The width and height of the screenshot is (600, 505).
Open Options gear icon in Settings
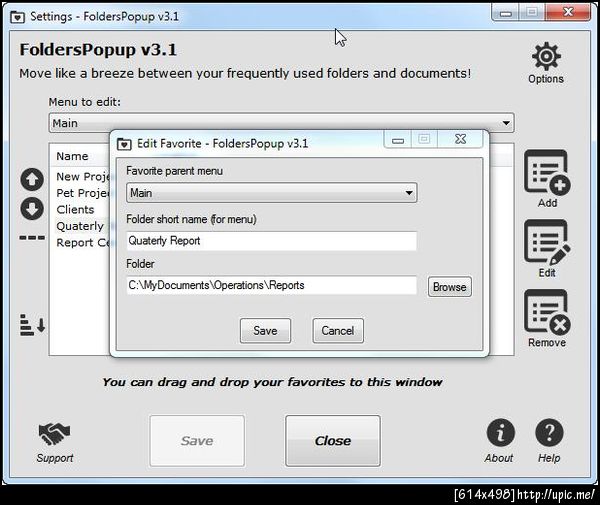pos(546,57)
